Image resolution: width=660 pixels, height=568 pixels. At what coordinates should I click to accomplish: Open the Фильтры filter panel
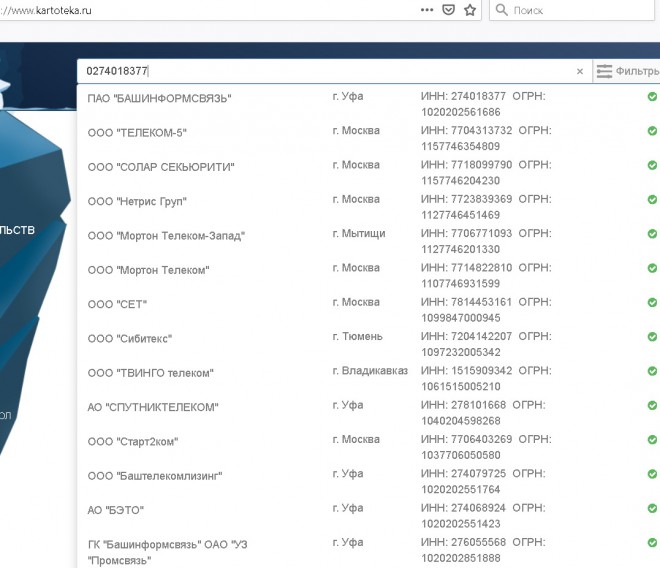(628, 71)
